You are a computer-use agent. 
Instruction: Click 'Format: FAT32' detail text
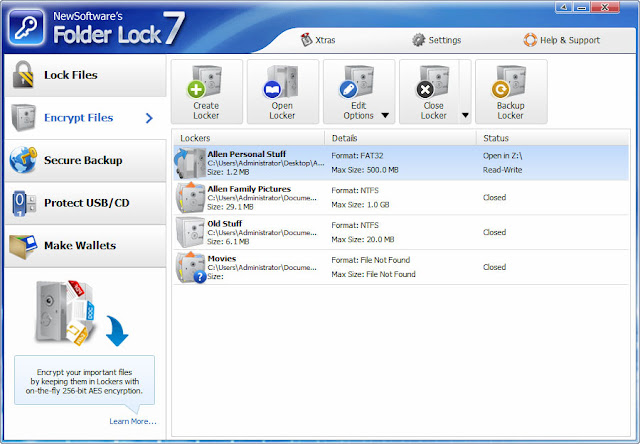pos(357,155)
